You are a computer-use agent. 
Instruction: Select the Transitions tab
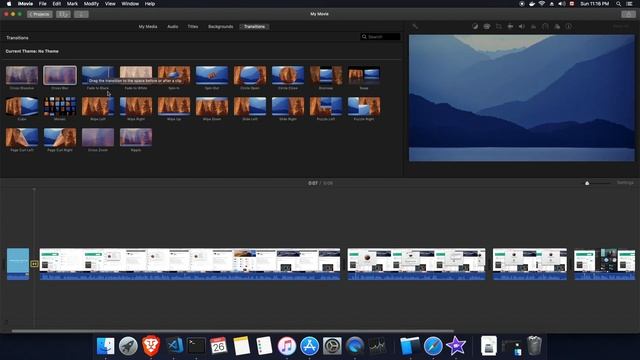point(254,27)
